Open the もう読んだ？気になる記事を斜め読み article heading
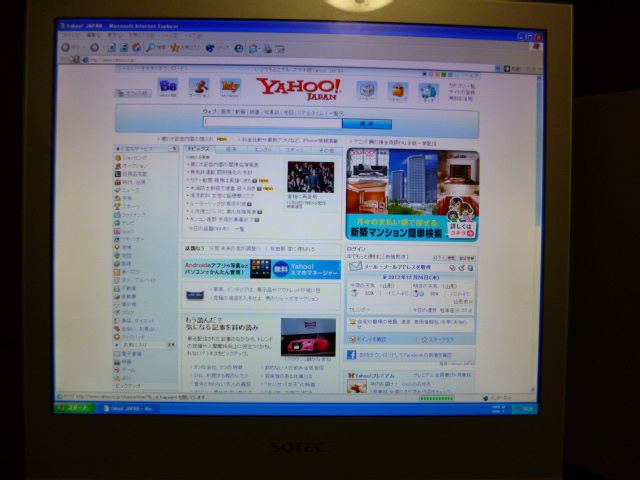 point(222,323)
